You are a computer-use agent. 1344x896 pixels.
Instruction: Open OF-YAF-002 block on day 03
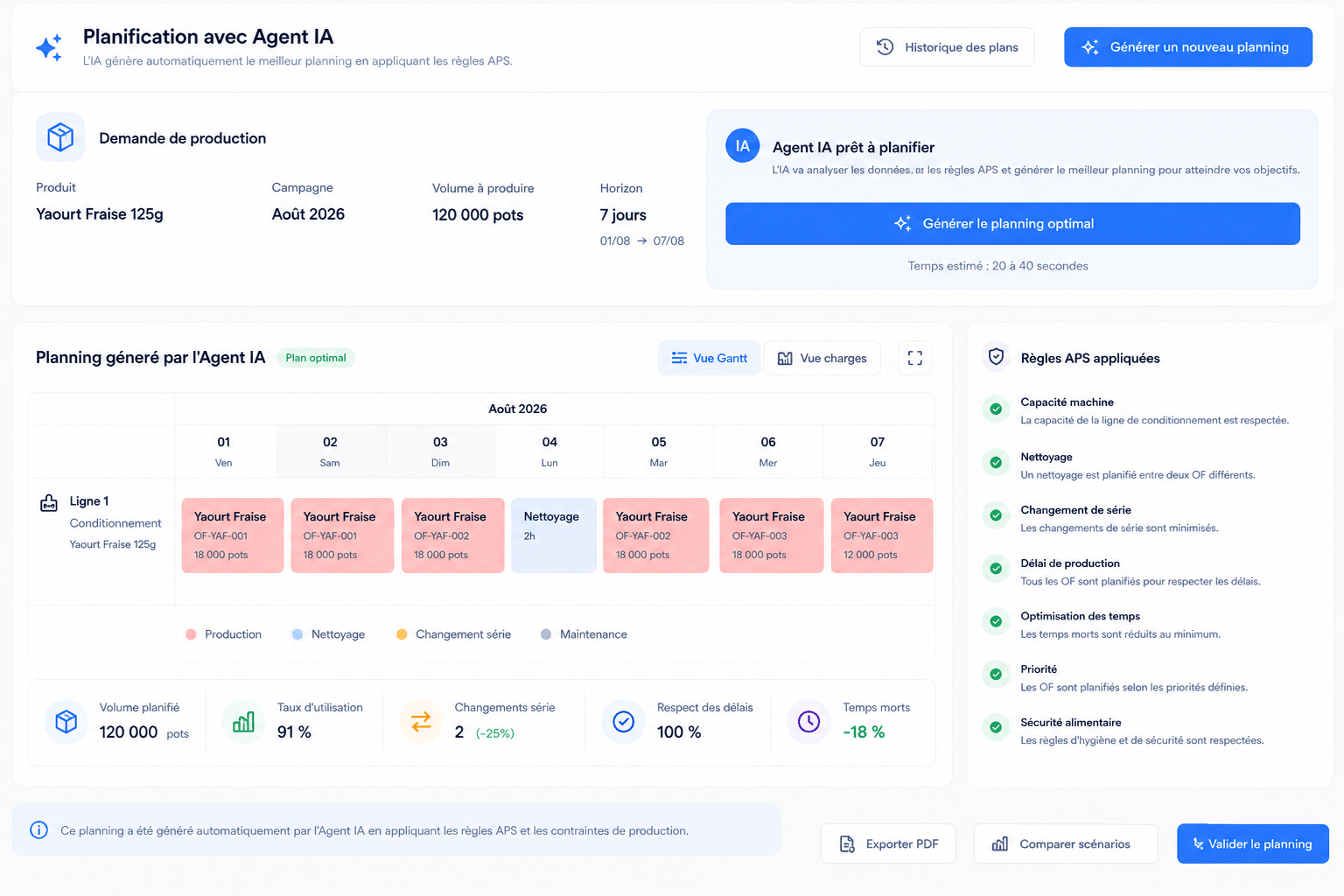click(x=453, y=535)
